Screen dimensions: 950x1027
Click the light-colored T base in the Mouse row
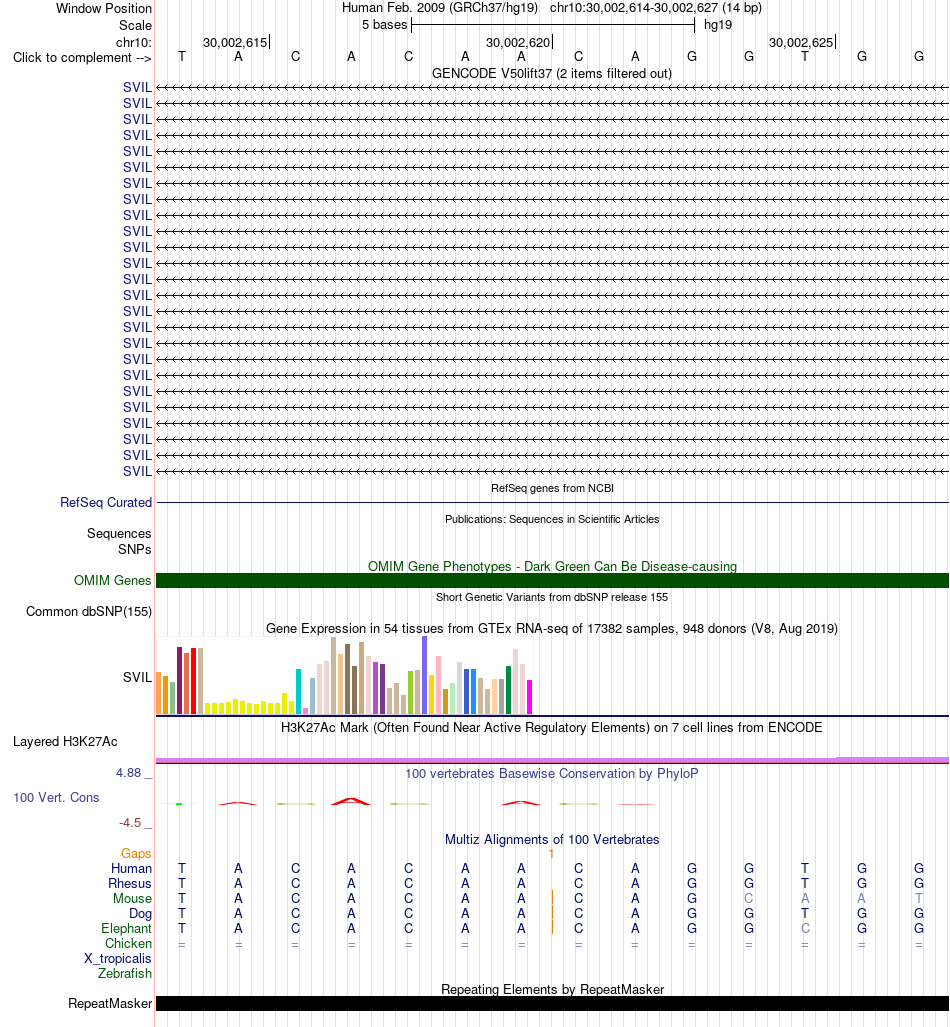[x=919, y=899]
